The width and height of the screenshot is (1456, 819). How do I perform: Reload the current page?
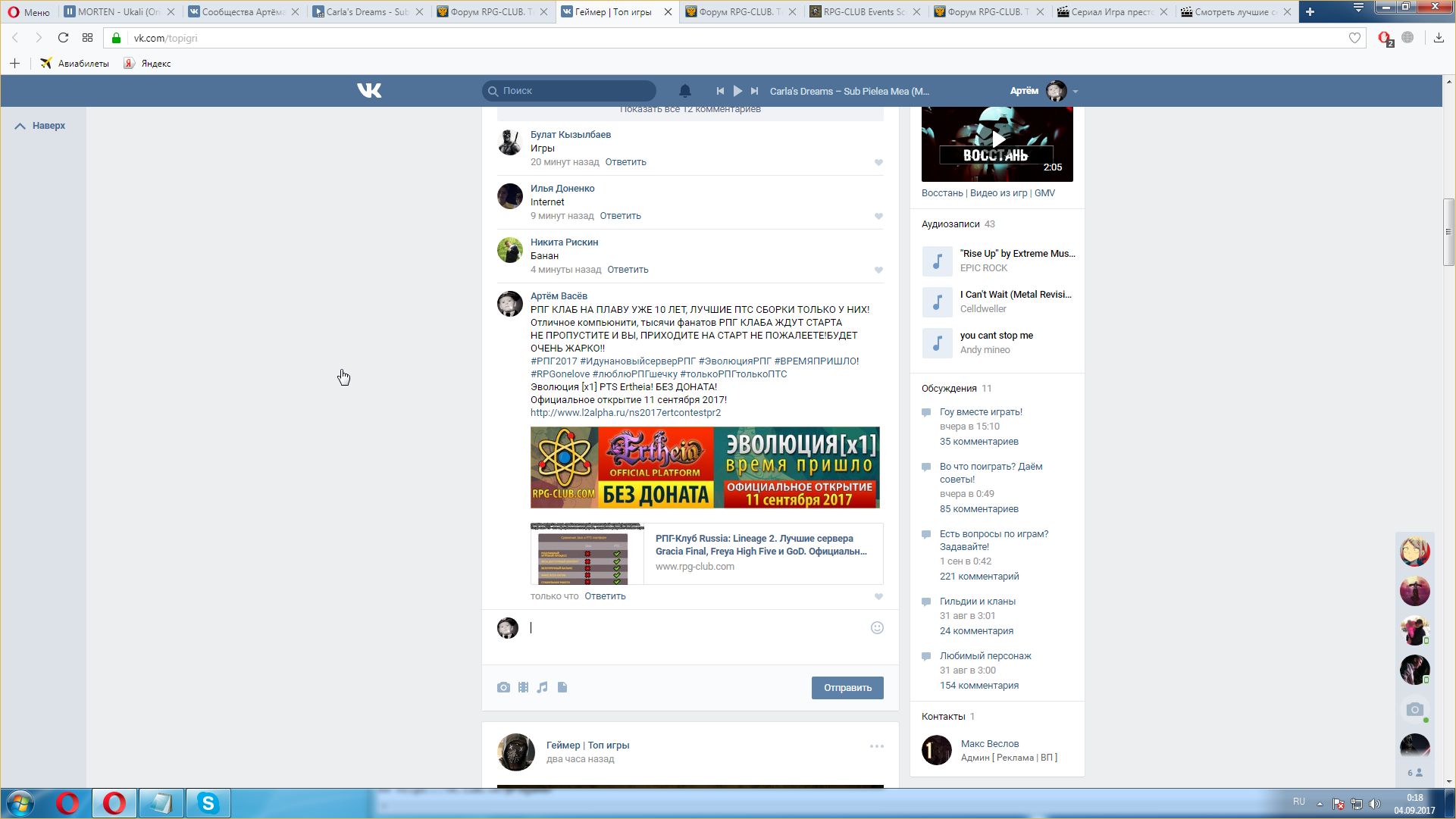coord(63,38)
